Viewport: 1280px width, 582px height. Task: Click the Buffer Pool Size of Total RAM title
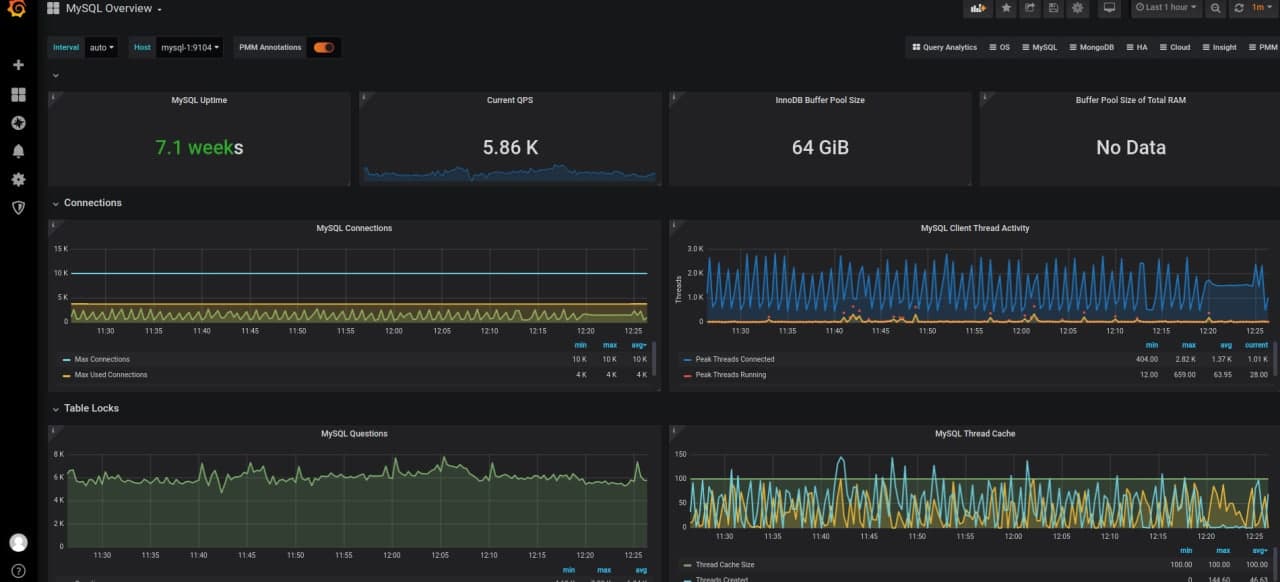point(1131,100)
